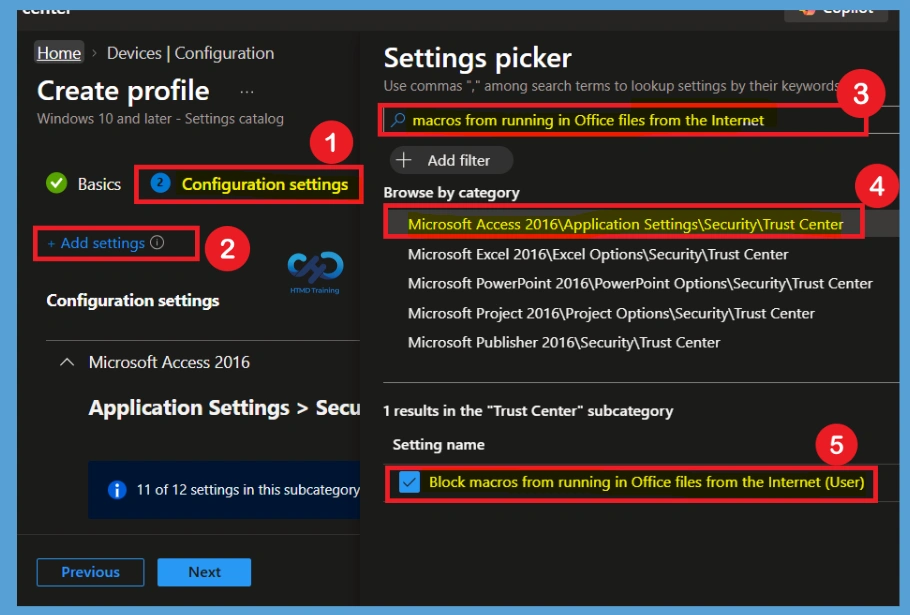This screenshot has width=910, height=615.
Task: Open the ellipsis menu beside Create profile
Action: point(247,92)
